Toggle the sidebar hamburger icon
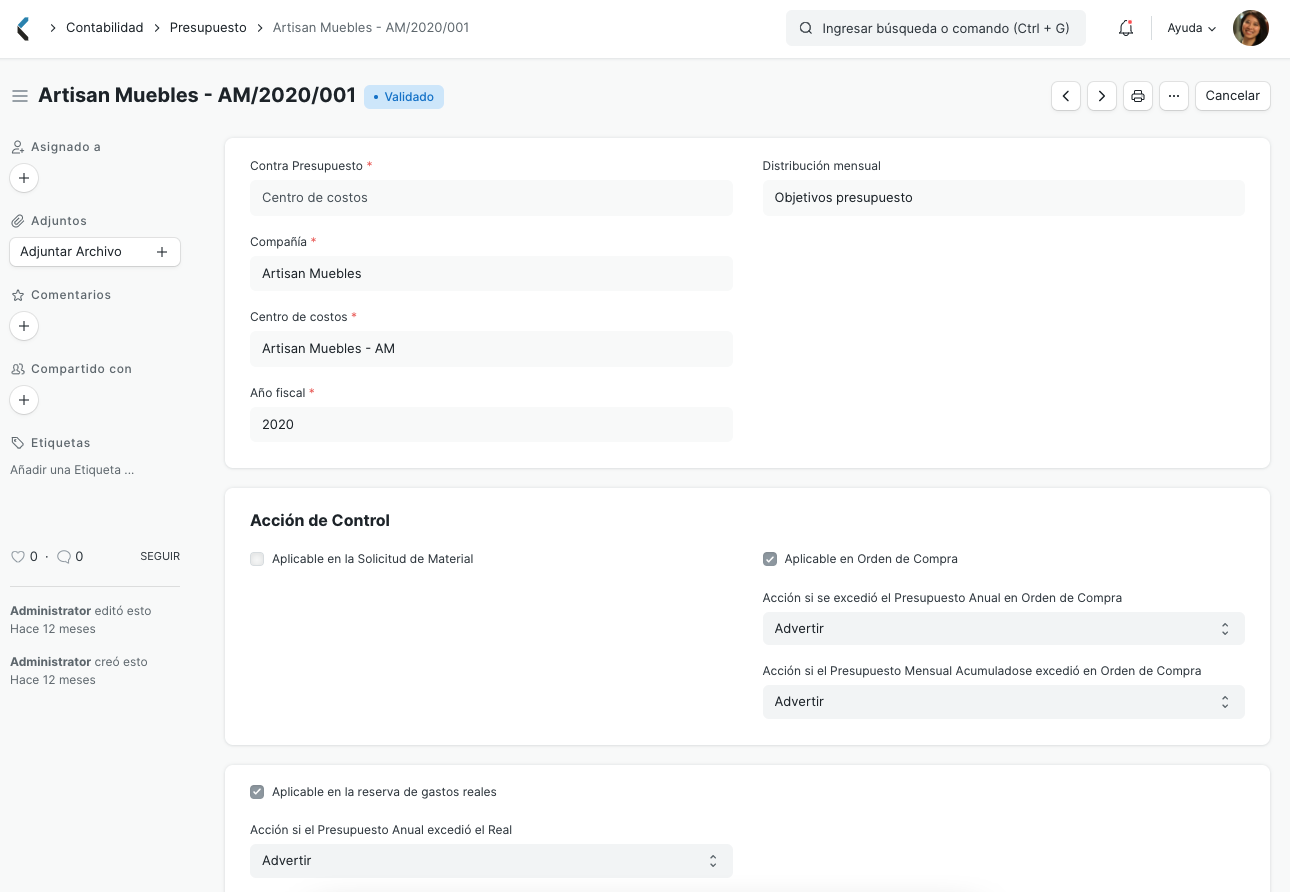The width and height of the screenshot is (1290, 892). click(19, 96)
